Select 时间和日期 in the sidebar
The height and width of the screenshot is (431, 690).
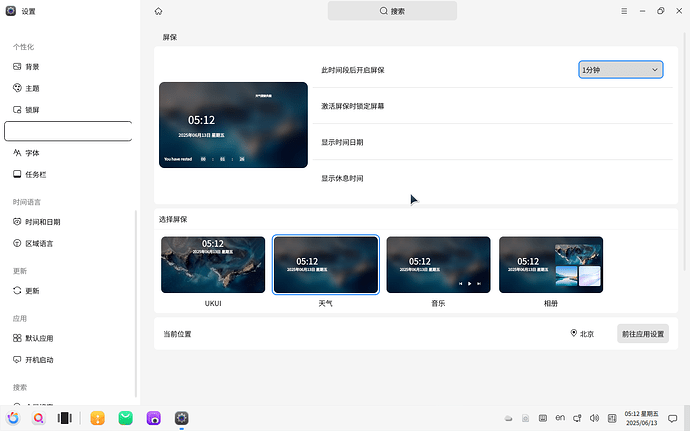[42, 222]
